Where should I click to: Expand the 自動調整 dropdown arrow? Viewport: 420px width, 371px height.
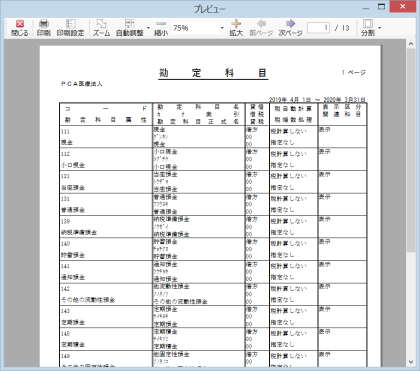click(x=148, y=28)
